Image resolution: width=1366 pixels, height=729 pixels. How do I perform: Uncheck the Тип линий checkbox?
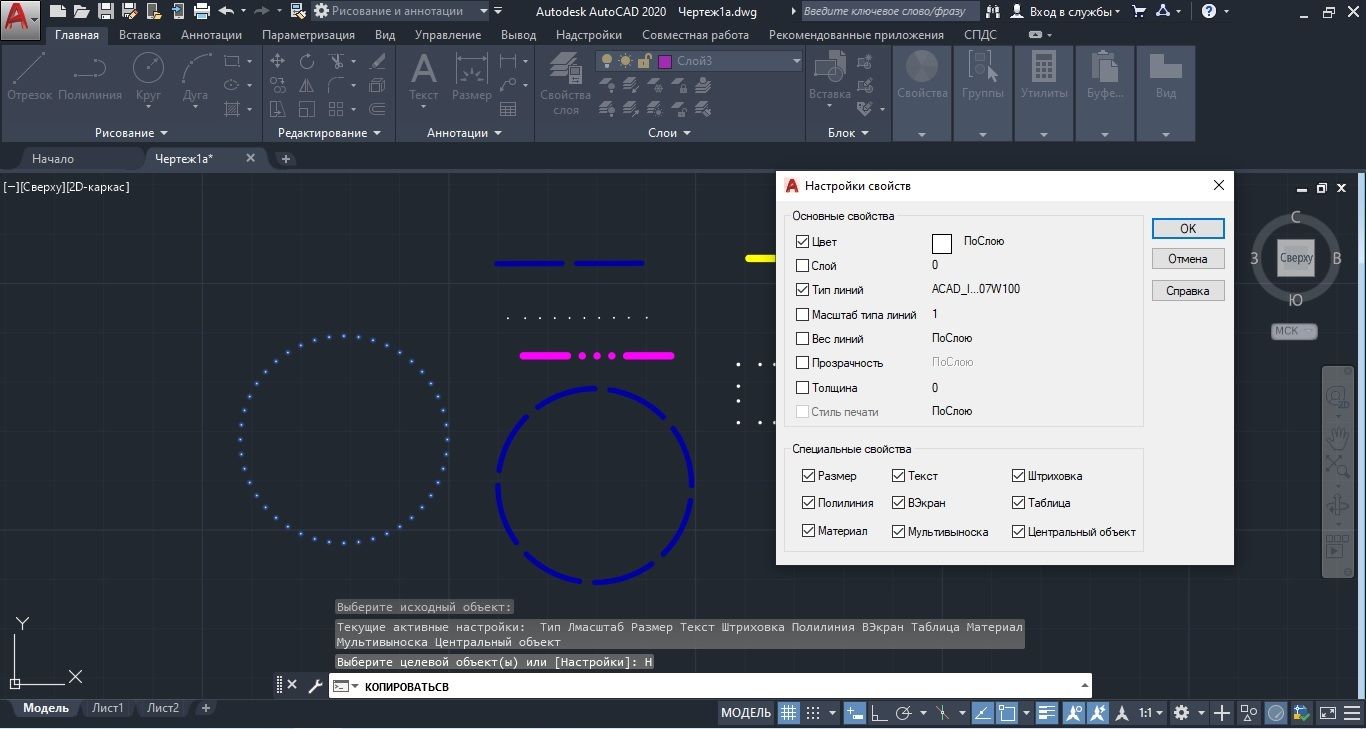click(x=803, y=290)
